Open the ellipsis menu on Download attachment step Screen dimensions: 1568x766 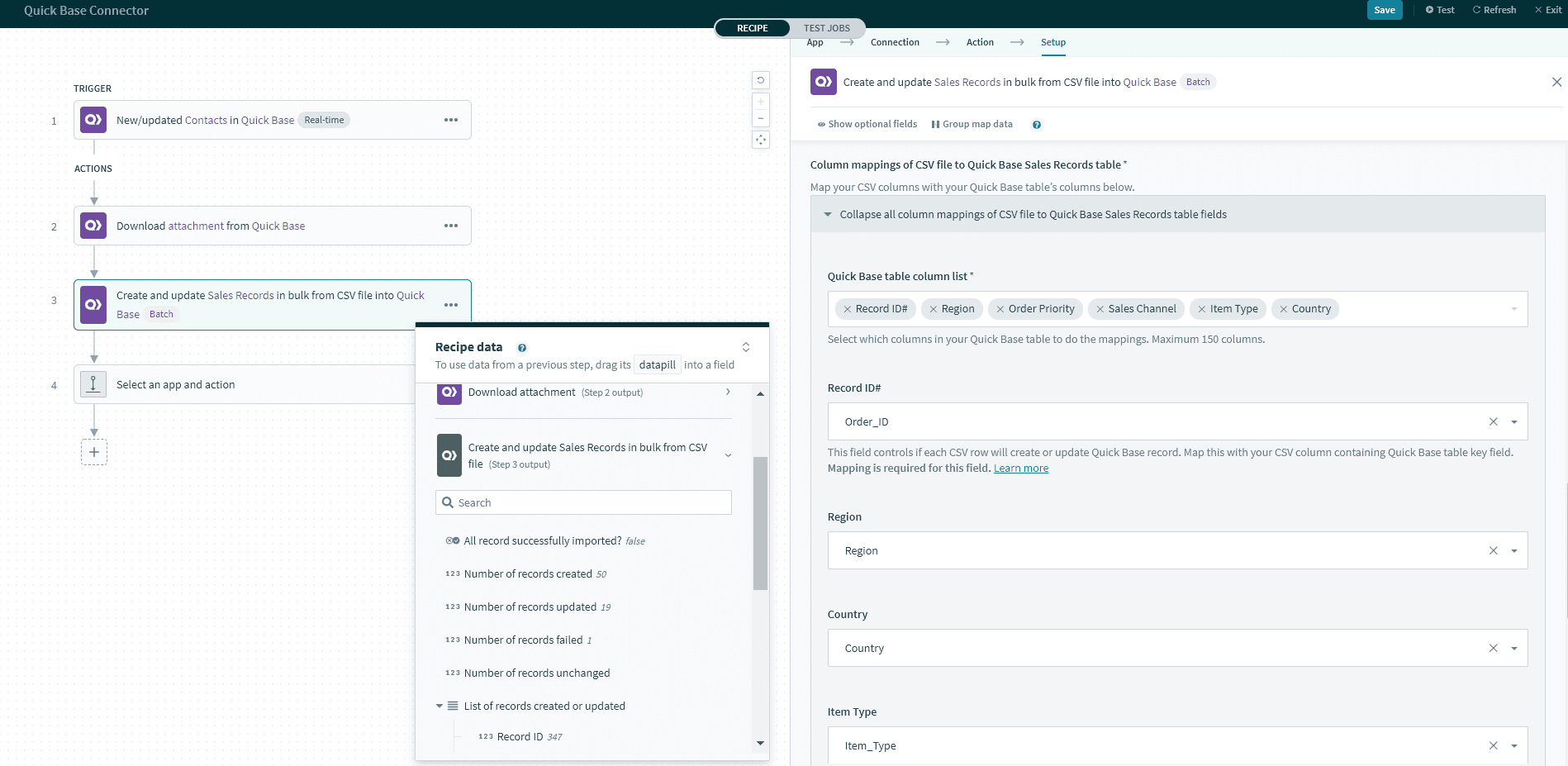(x=451, y=225)
